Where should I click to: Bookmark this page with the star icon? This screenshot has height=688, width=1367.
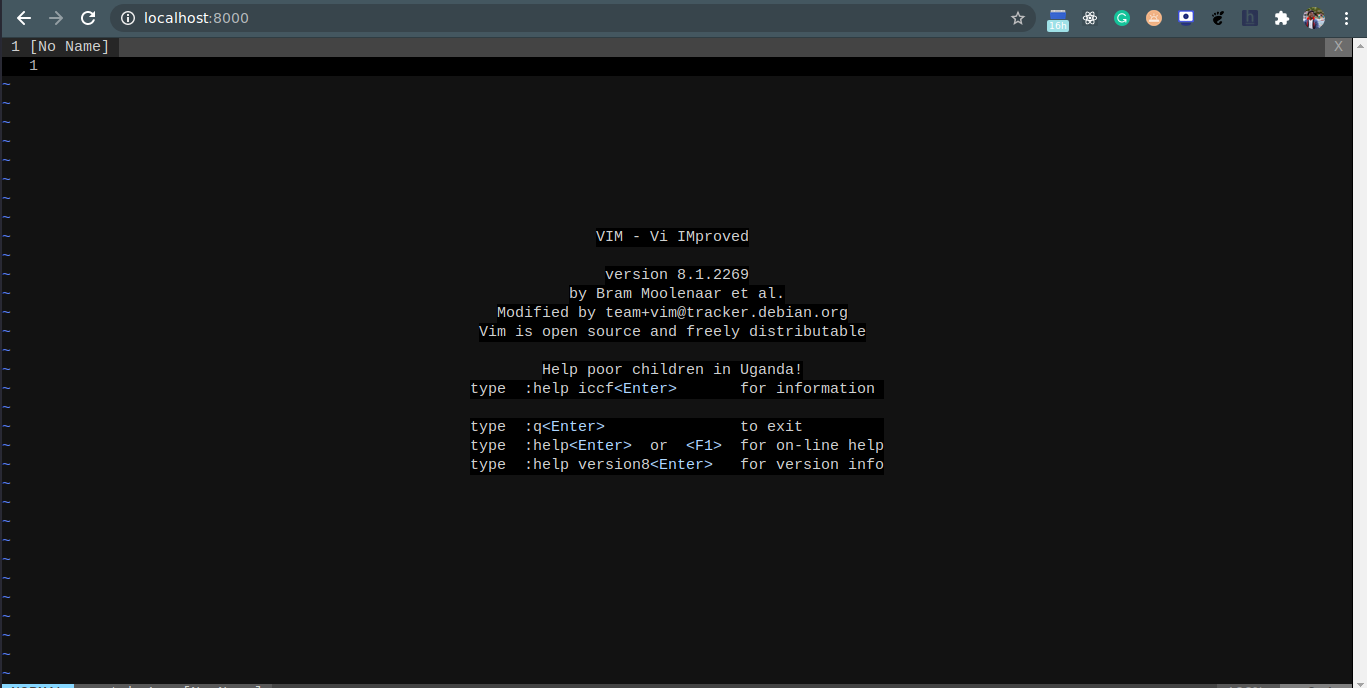pyautogui.click(x=1018, y=18)
